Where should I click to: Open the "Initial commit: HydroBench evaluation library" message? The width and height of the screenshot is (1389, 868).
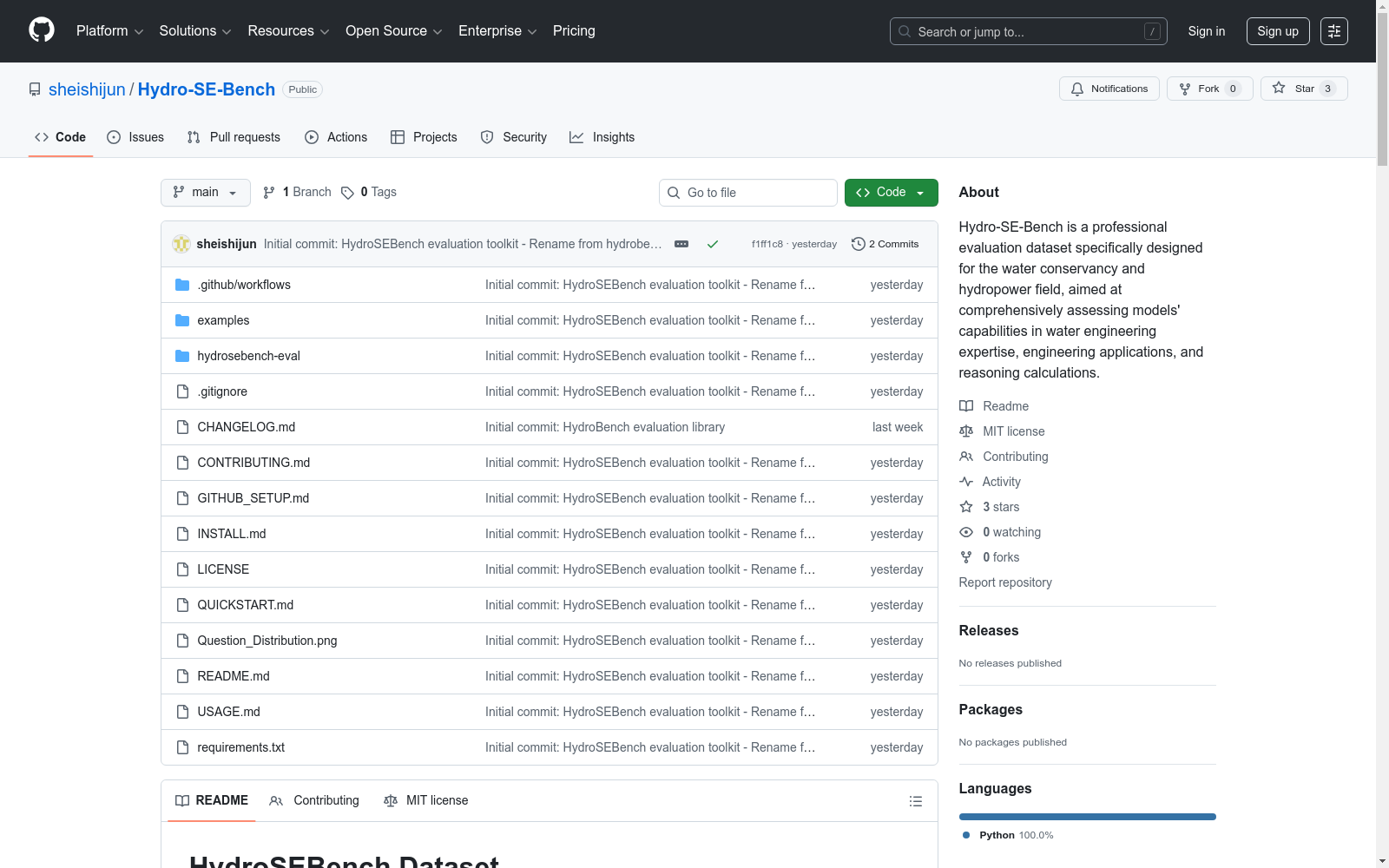pyautogui.click(x=605, y=427)
